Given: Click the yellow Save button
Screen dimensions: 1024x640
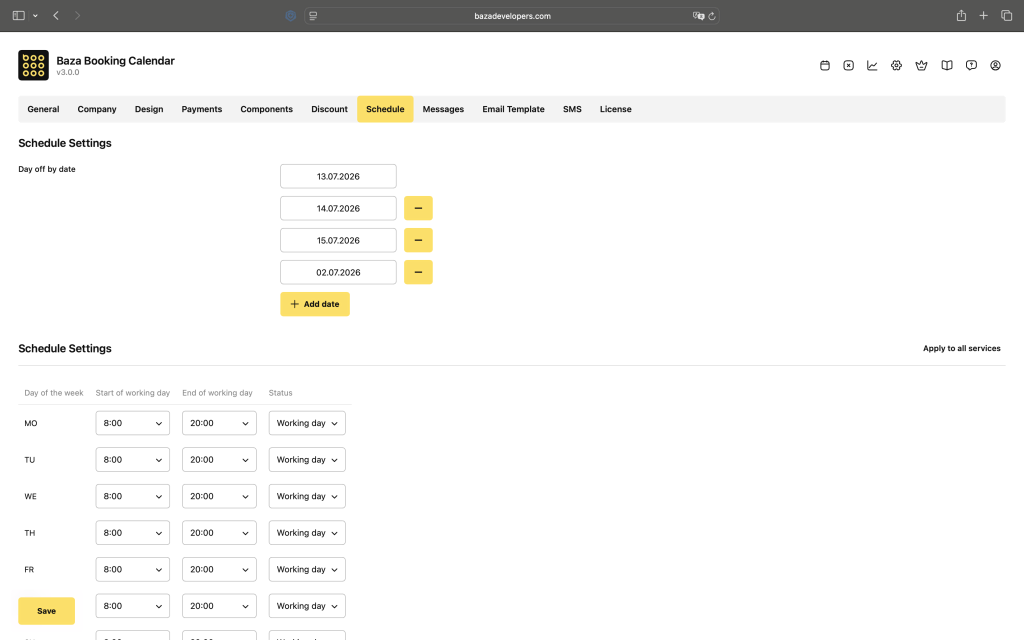Looking at the screenshot, I should click(46, 611).
